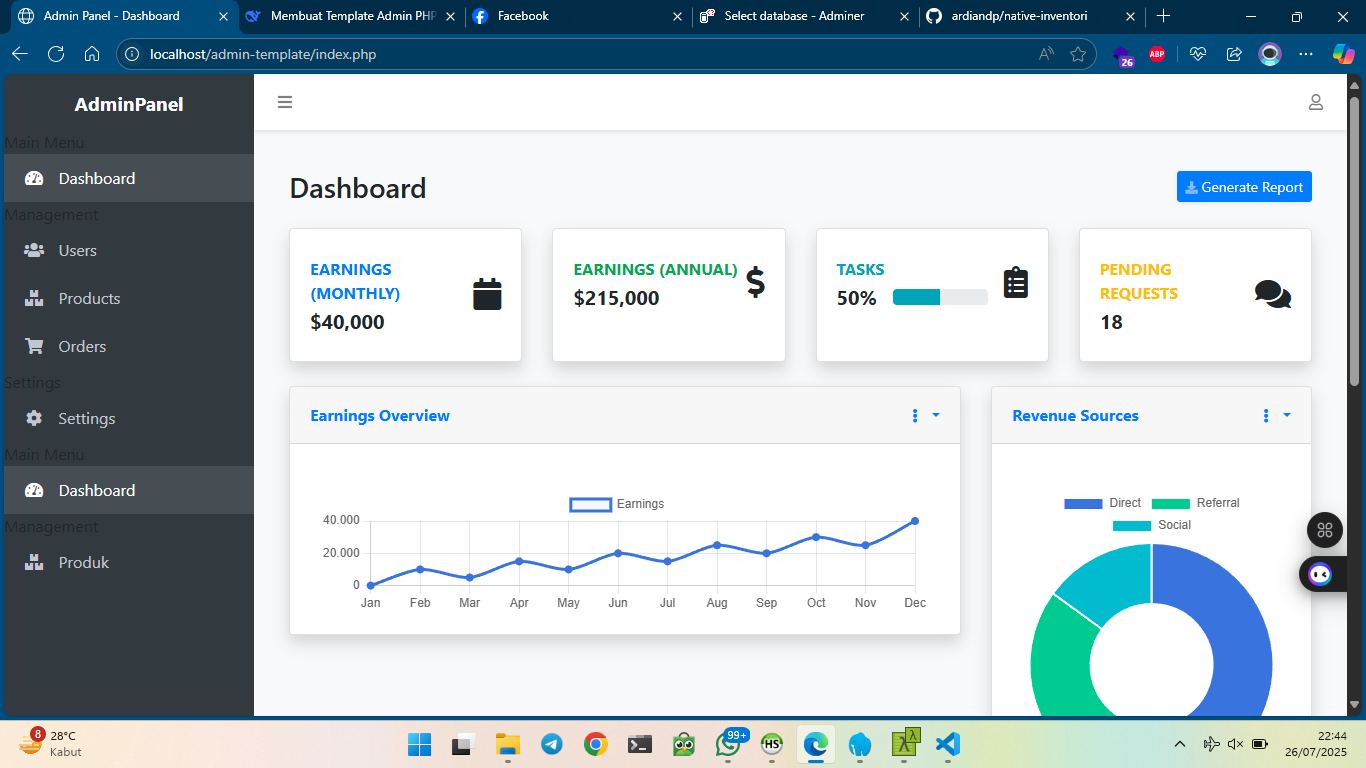
Task: Click the Generate Report button
Action: point(1244,187)
